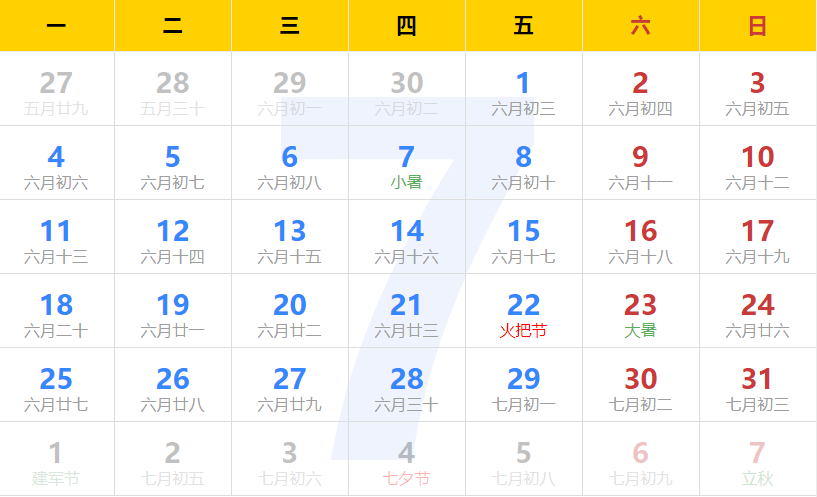Select July 10 (六月十二)
Viewport: 817px width, 497px height.
click(758, 163)
